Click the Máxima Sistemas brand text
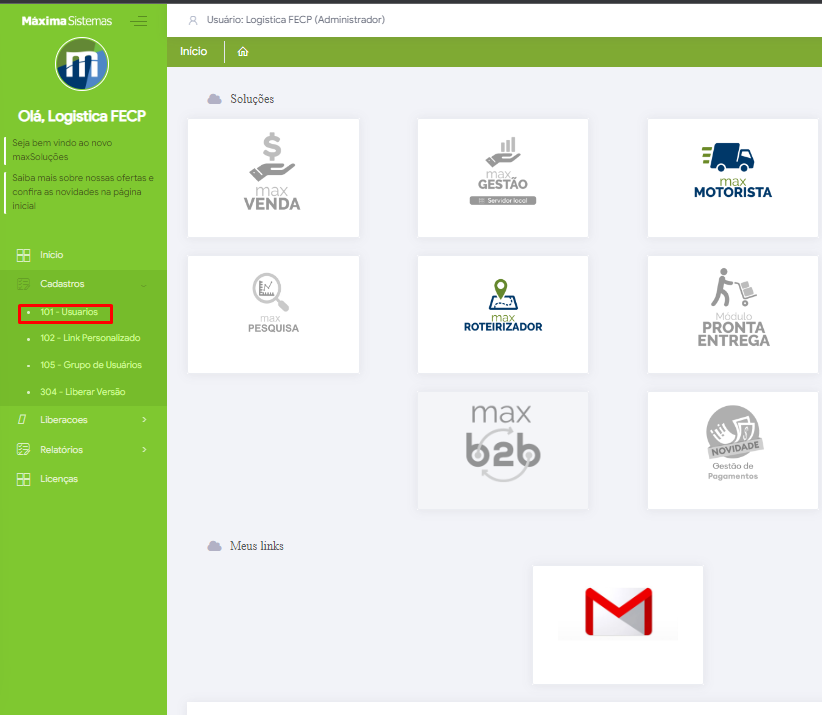The height and width of the screenshot is (715, 822). (67, 21)
